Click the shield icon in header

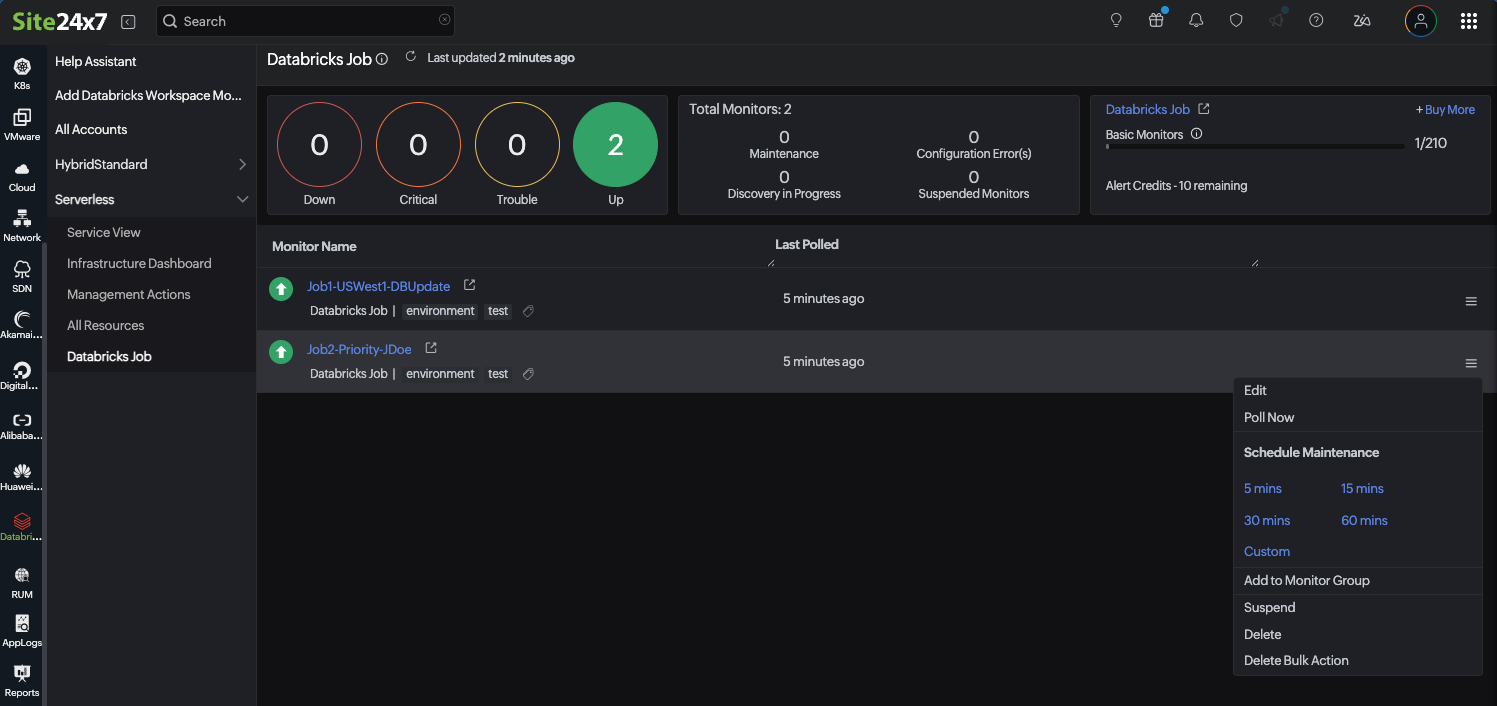click(x=1236, y=20)
